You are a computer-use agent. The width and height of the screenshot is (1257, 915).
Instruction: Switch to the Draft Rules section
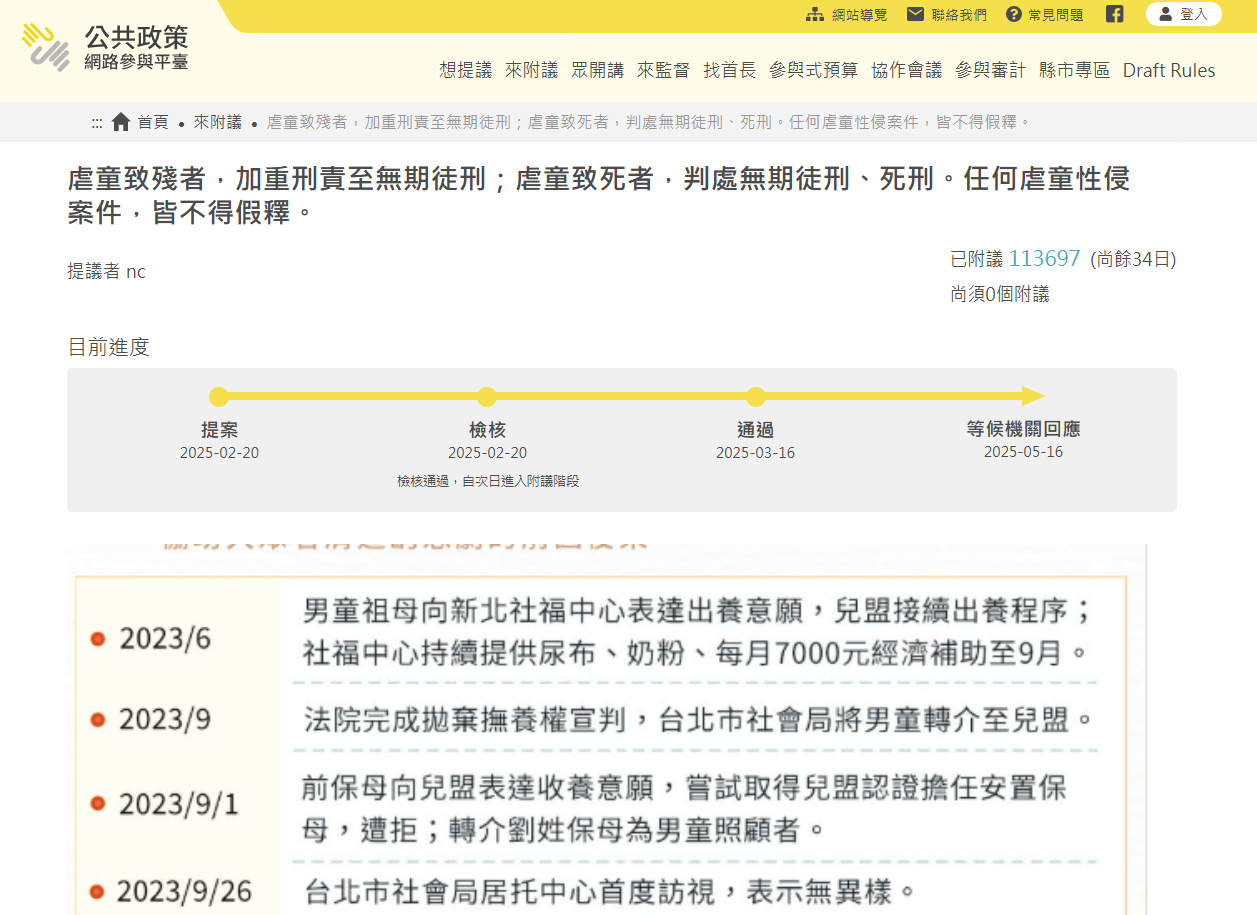tap(1168, 71)
